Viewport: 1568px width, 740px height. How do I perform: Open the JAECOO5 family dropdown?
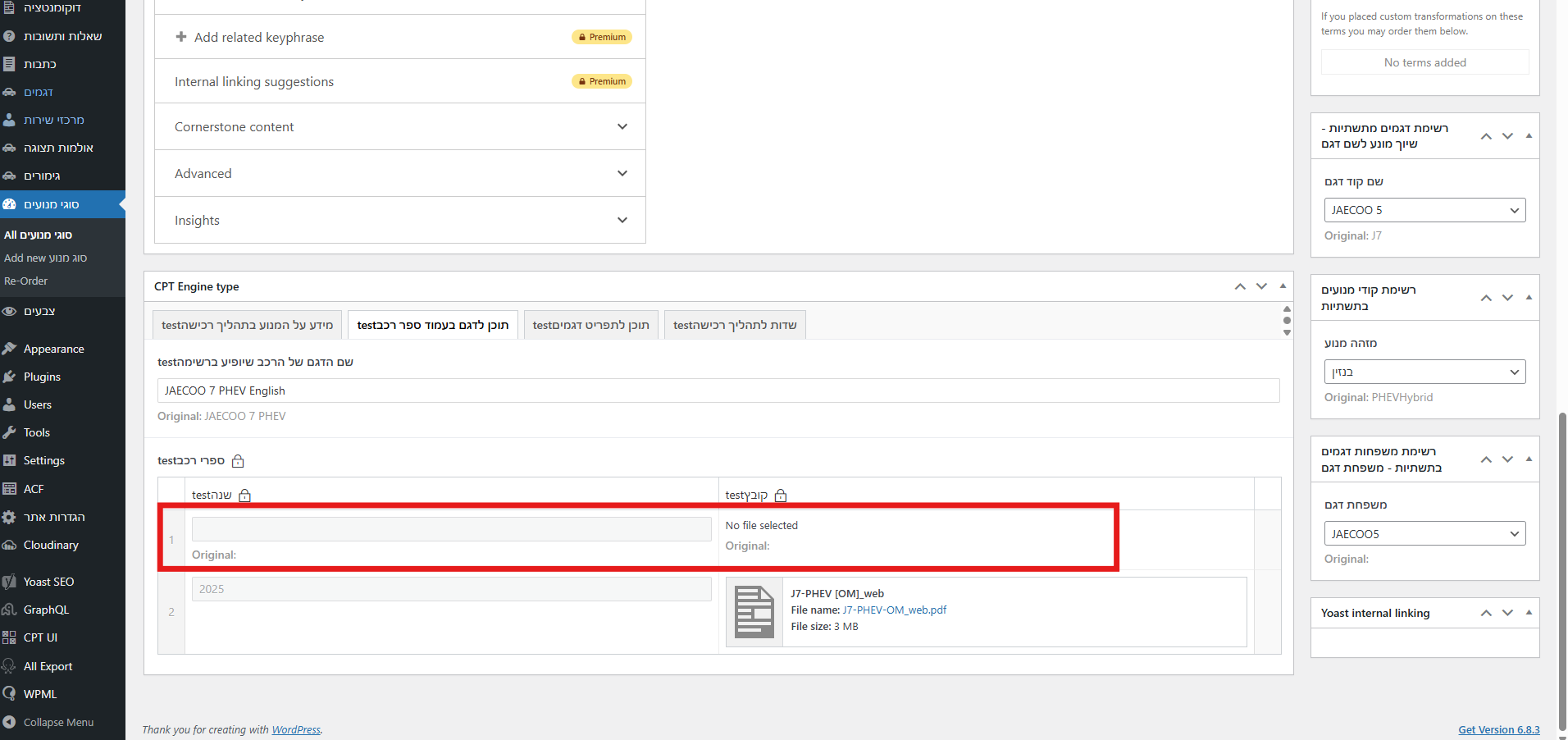1424,534
